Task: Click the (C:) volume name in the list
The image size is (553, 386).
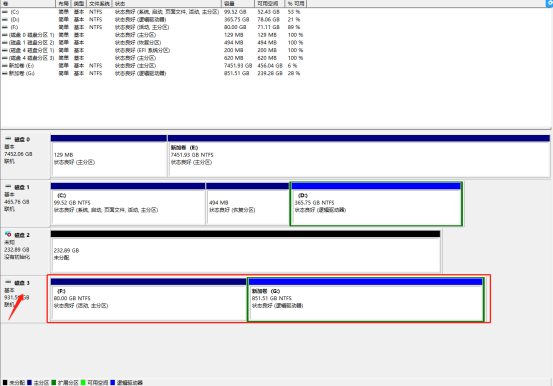Action: point(14,12)
